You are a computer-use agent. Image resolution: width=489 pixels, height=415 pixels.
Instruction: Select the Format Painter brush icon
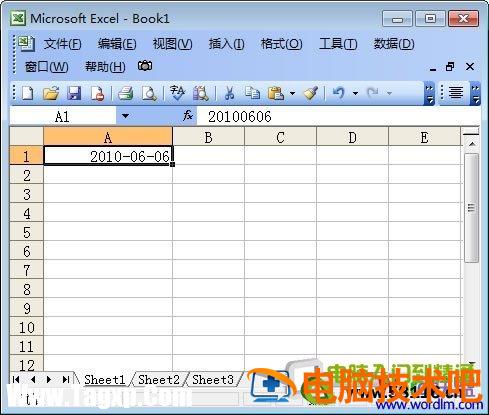pos(311,93)
